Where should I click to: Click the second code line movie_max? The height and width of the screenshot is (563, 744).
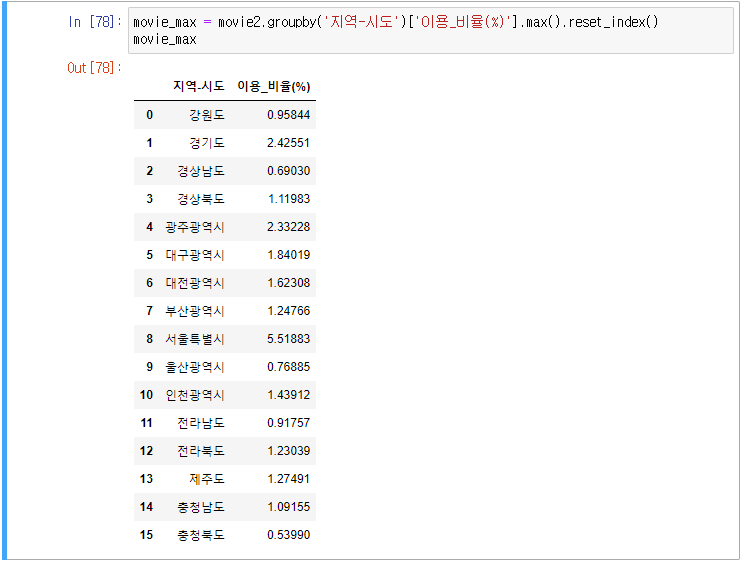click(165, 39)
